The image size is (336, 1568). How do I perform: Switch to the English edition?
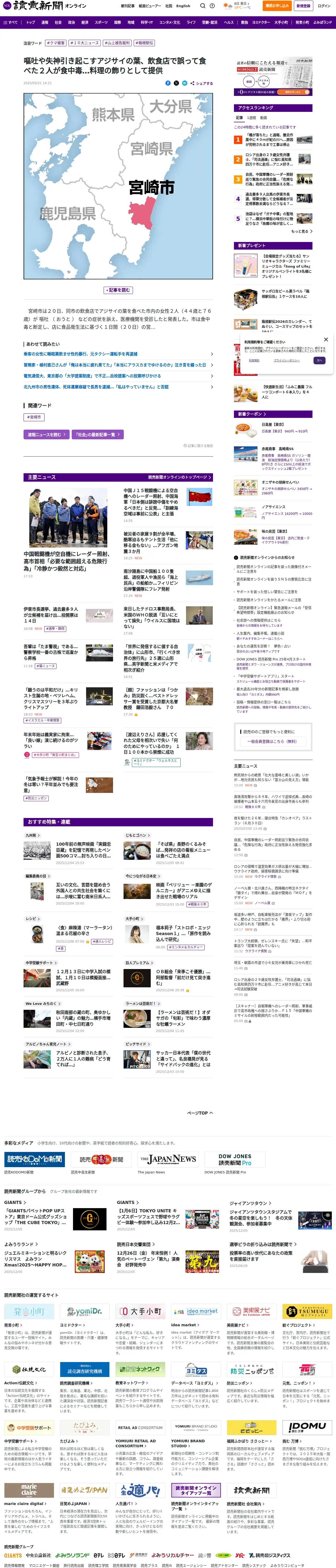coord(183,6)
